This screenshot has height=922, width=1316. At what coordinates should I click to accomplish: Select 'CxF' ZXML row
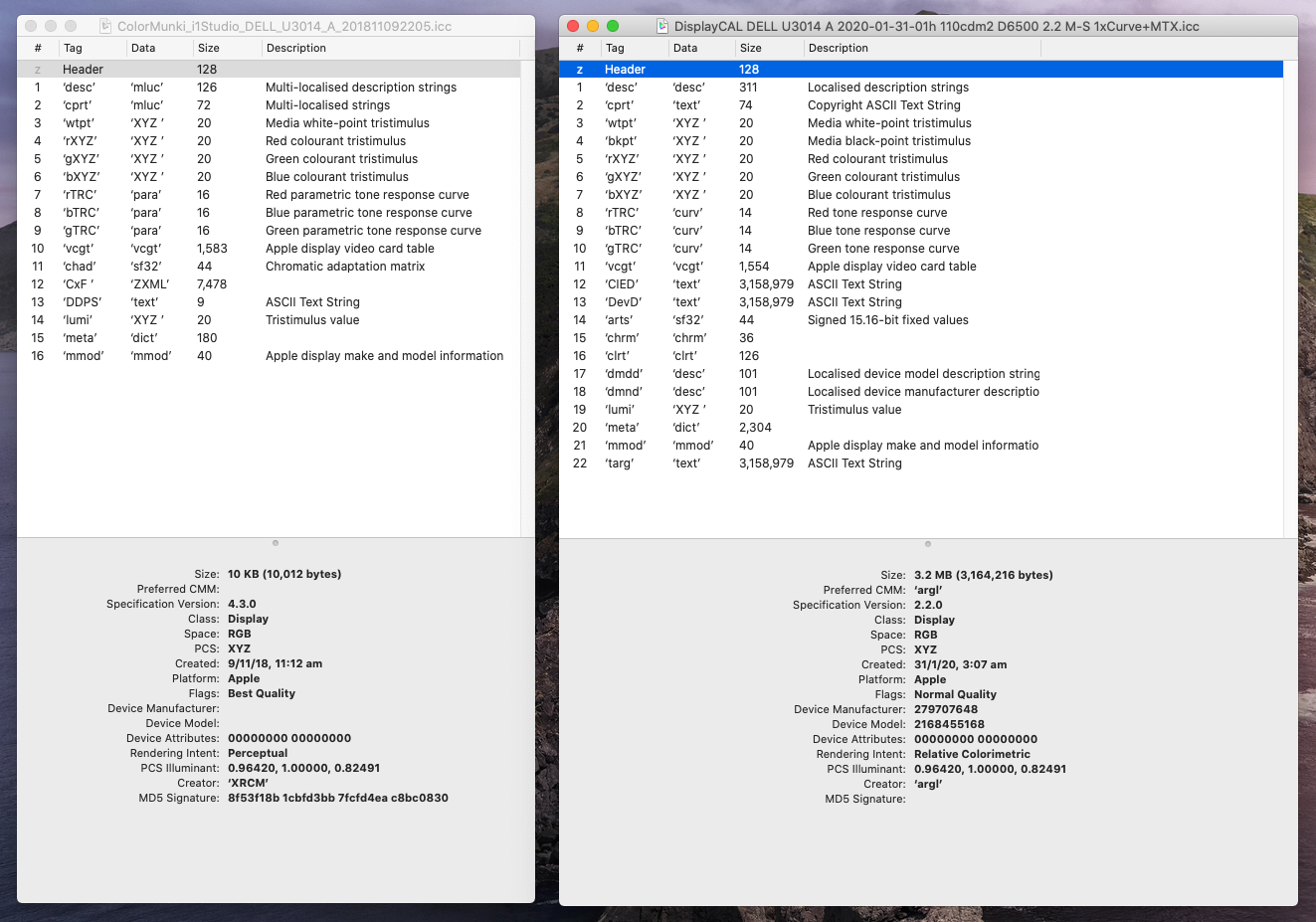point(269,284)
